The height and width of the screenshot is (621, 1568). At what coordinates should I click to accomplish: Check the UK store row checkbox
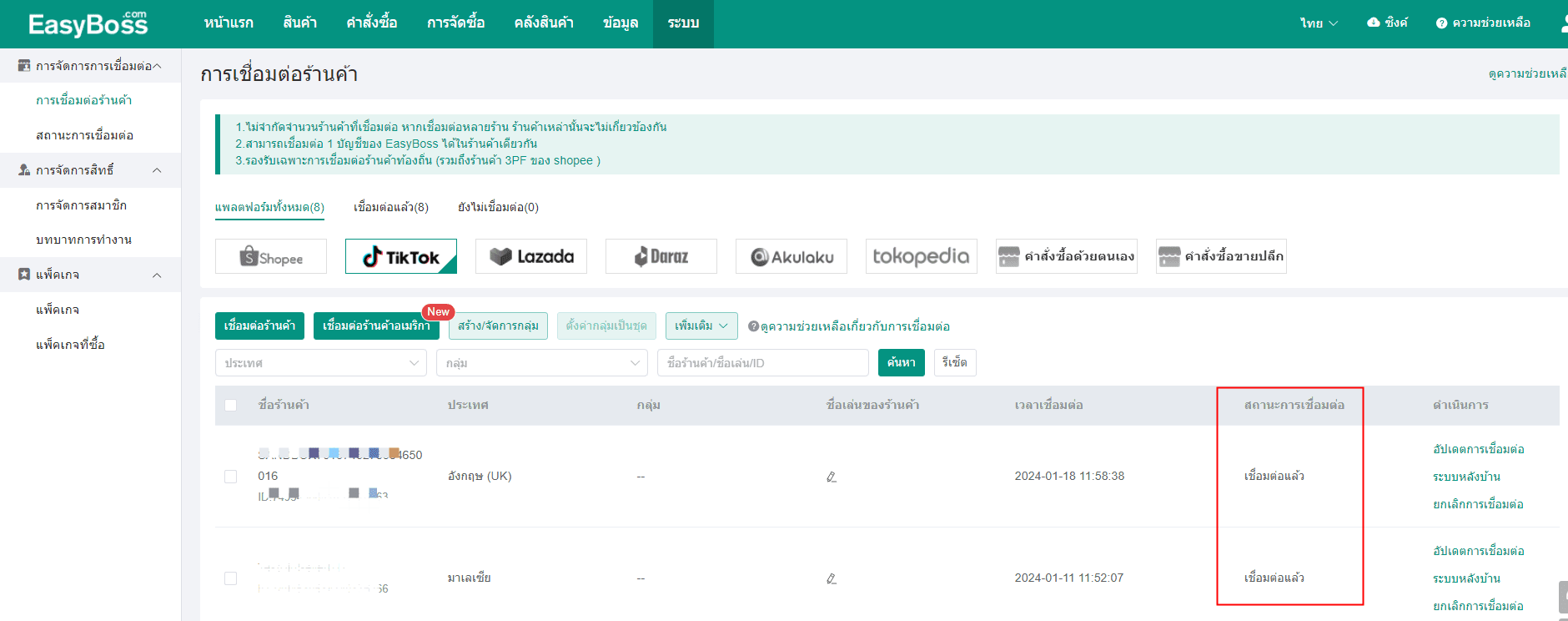tap(231, 477)
